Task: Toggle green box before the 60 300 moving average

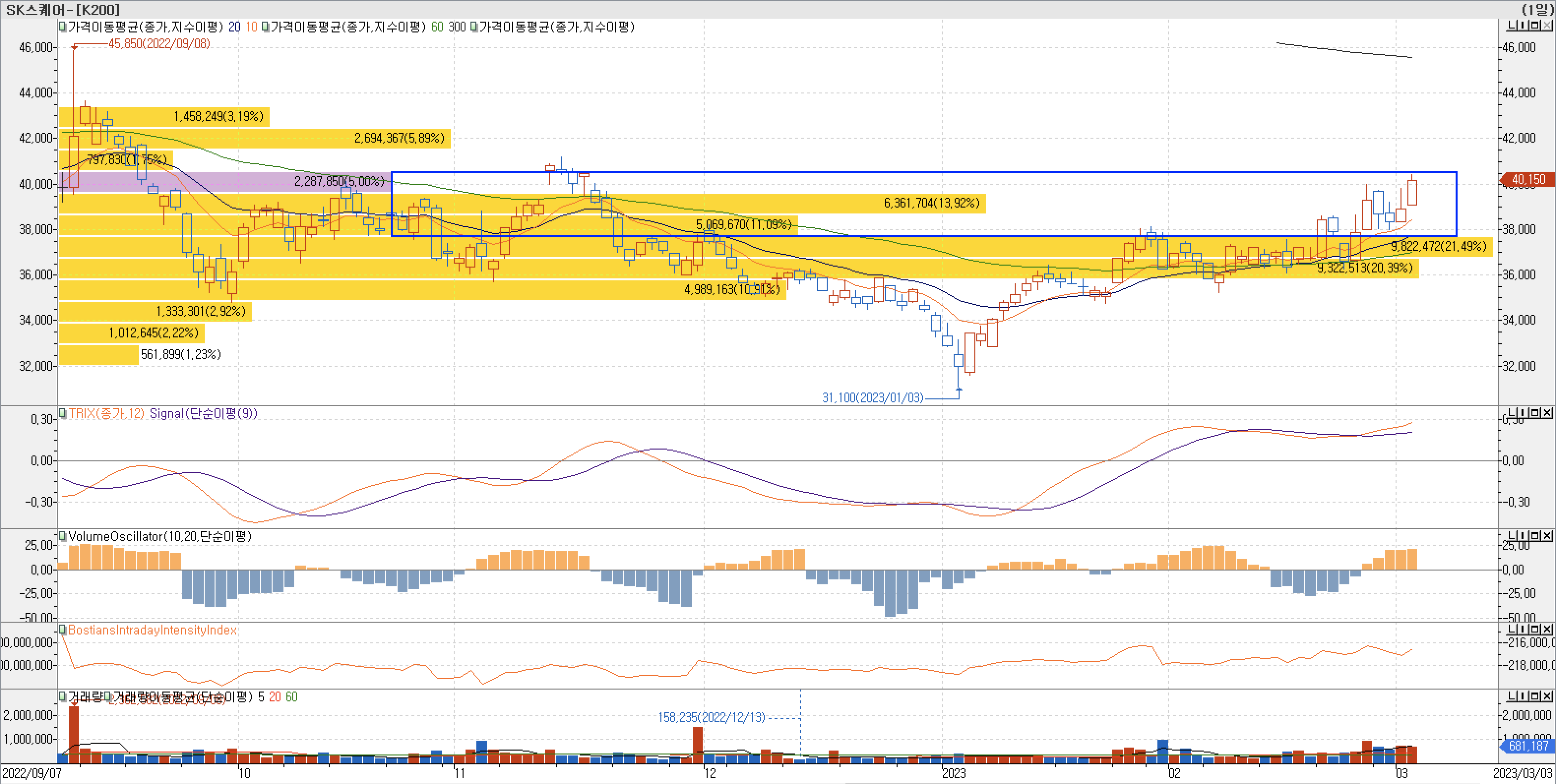Action: tap(265, 27)
